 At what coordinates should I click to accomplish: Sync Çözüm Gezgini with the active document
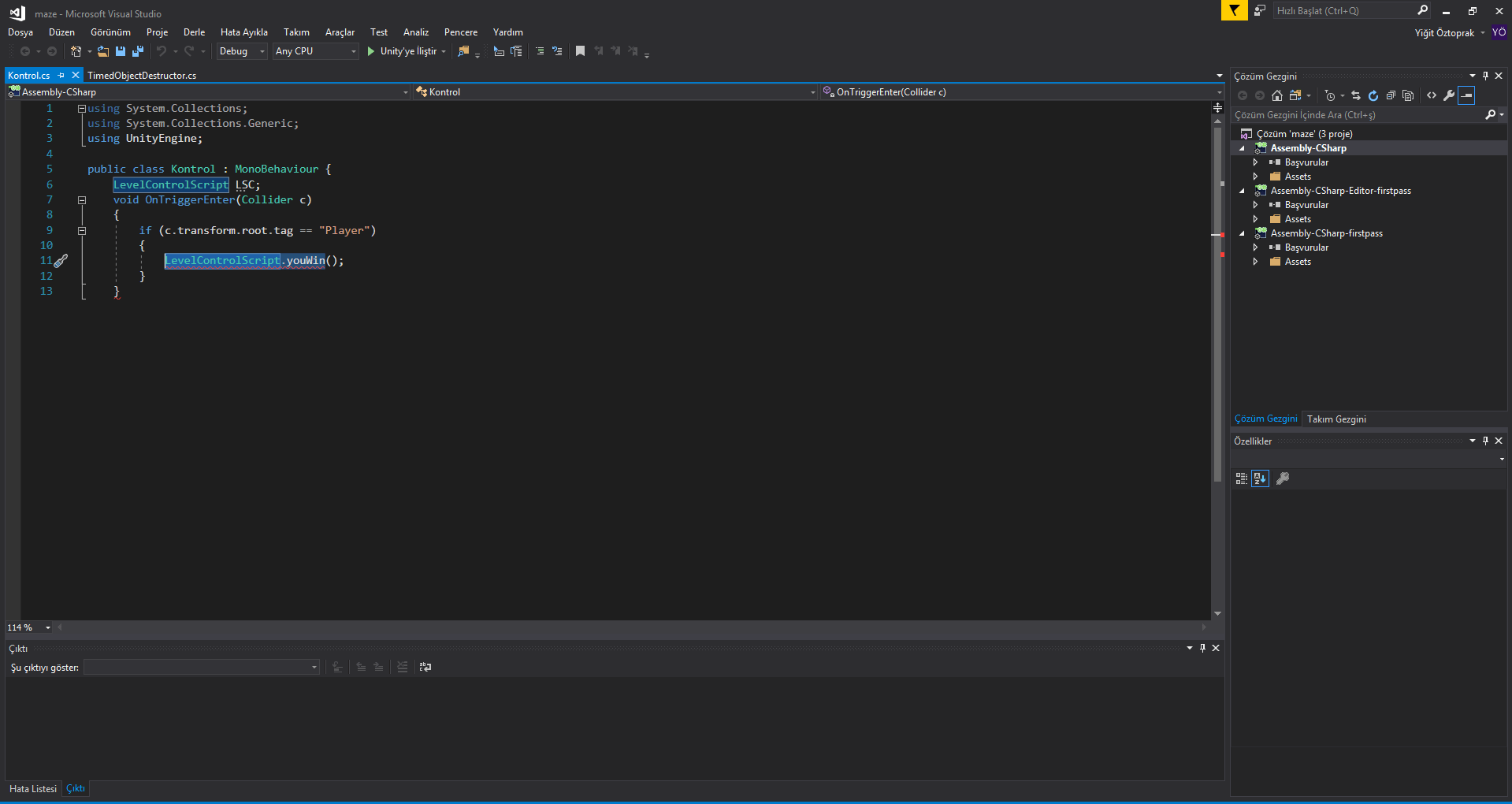pyautogui.click(x=1356, y=95)
